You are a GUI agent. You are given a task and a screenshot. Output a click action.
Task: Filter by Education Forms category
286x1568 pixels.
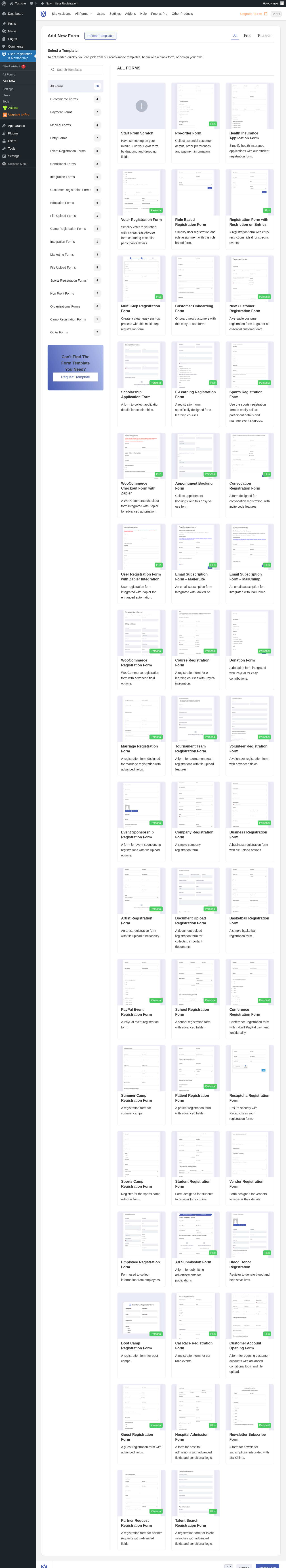[x=76, y=203]
